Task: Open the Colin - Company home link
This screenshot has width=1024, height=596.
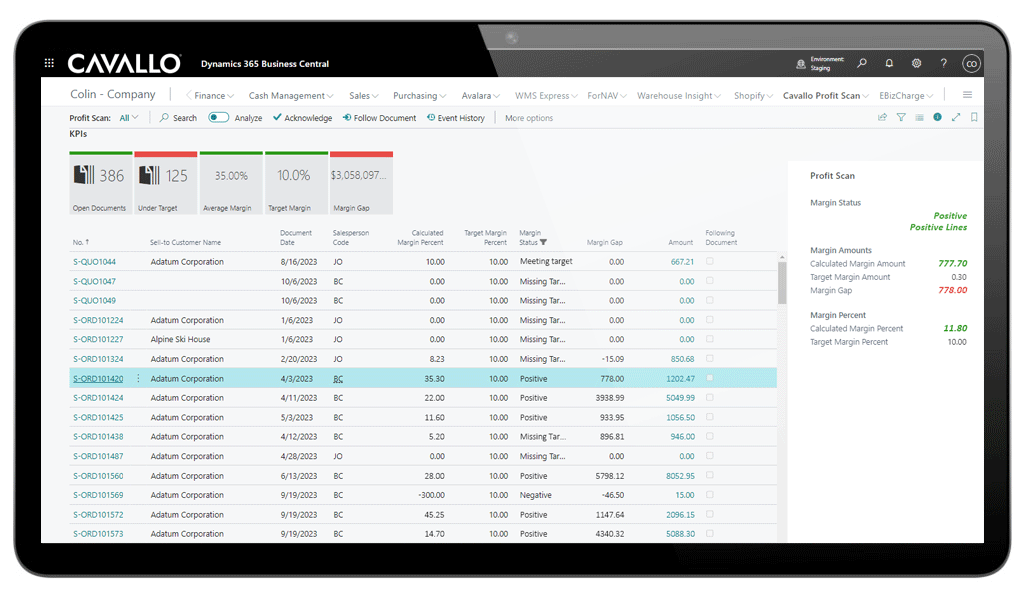Action: (113, 94)
